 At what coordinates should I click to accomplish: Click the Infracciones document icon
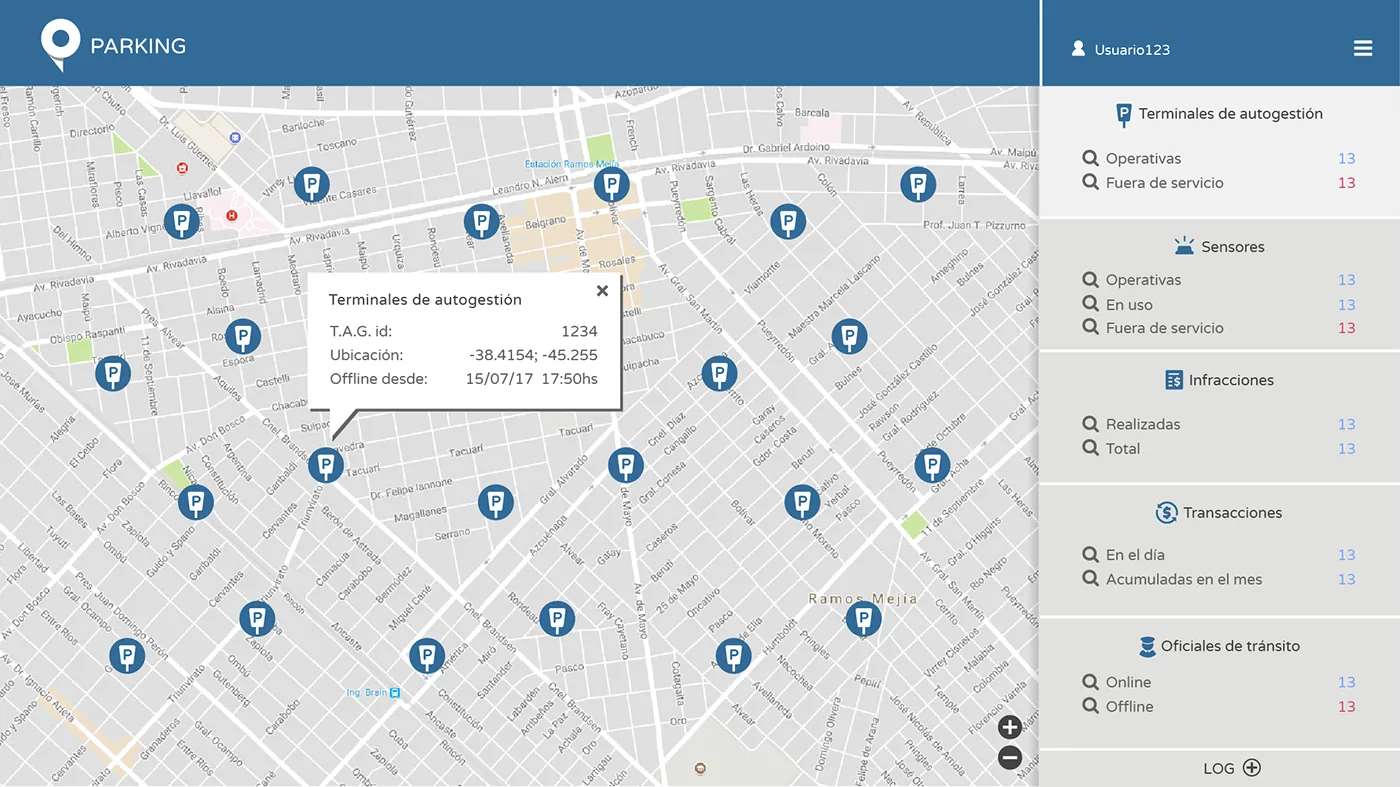click(x=1174, y=380)
